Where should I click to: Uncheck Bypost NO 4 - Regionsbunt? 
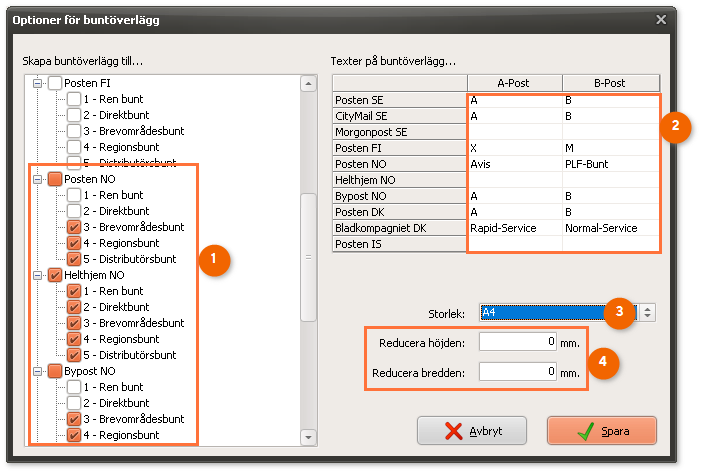coord(74,435)
